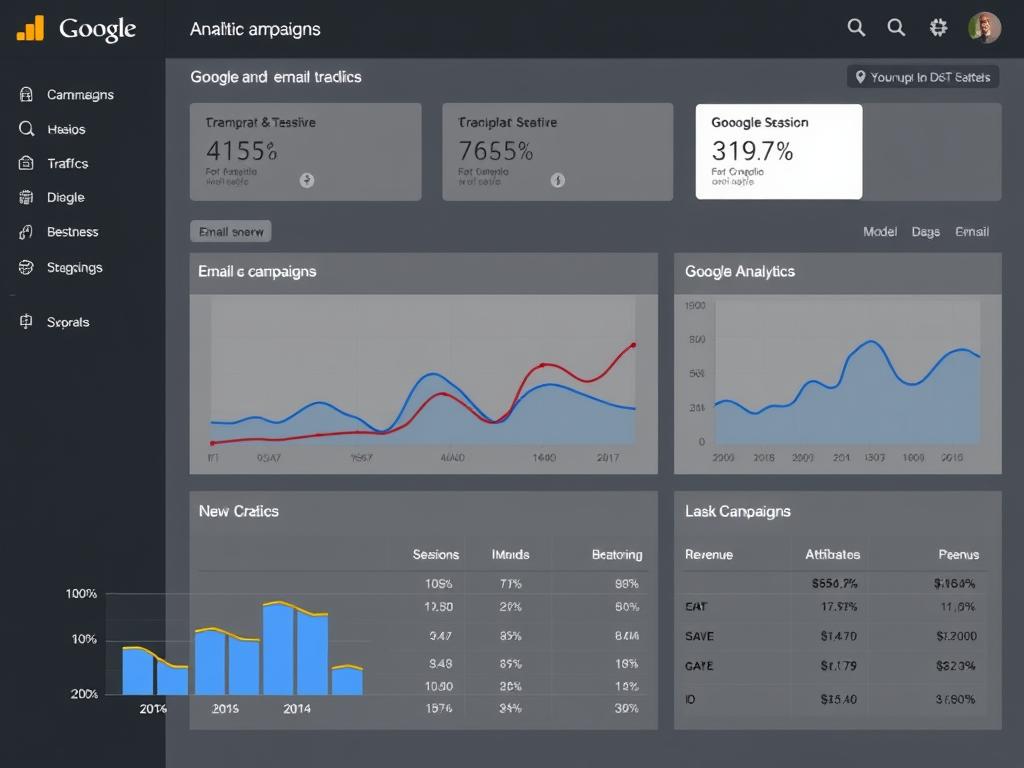This screenshot has height=768, width=1024.
Task: Open the Cammagns sidebar item
Action: [x=80, y=95]
